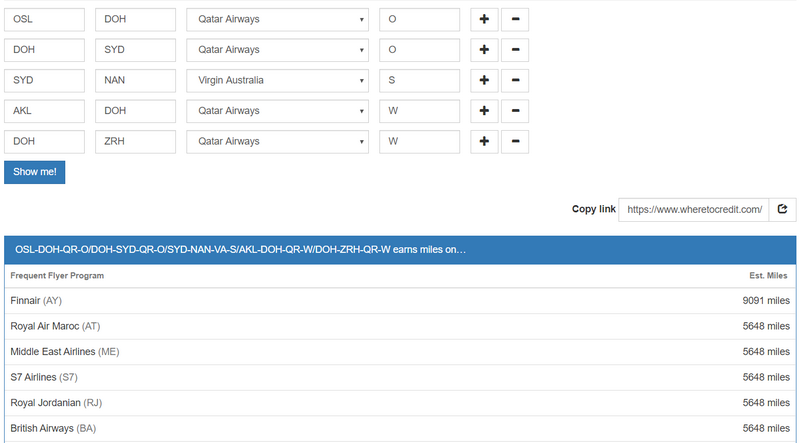Focus DOH destination field in AKL row
800x443 pixels.
(135, 111)
